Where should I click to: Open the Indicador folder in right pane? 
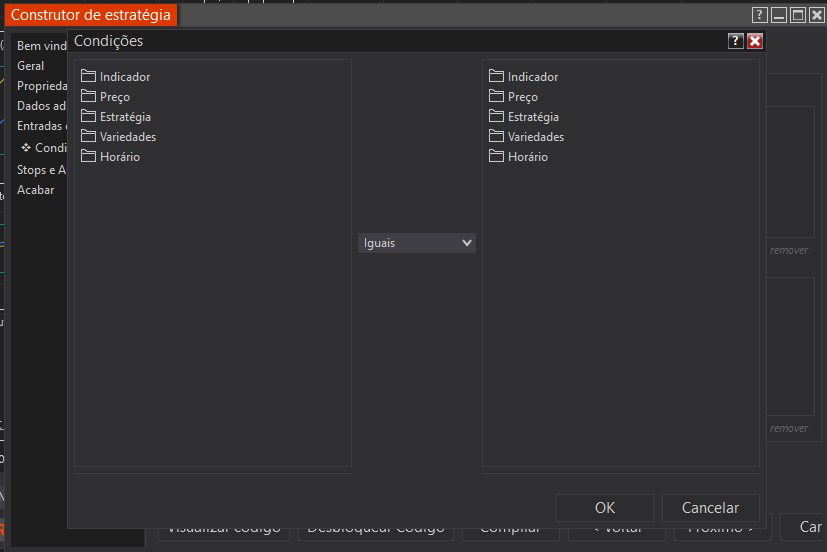pos(523,77)
